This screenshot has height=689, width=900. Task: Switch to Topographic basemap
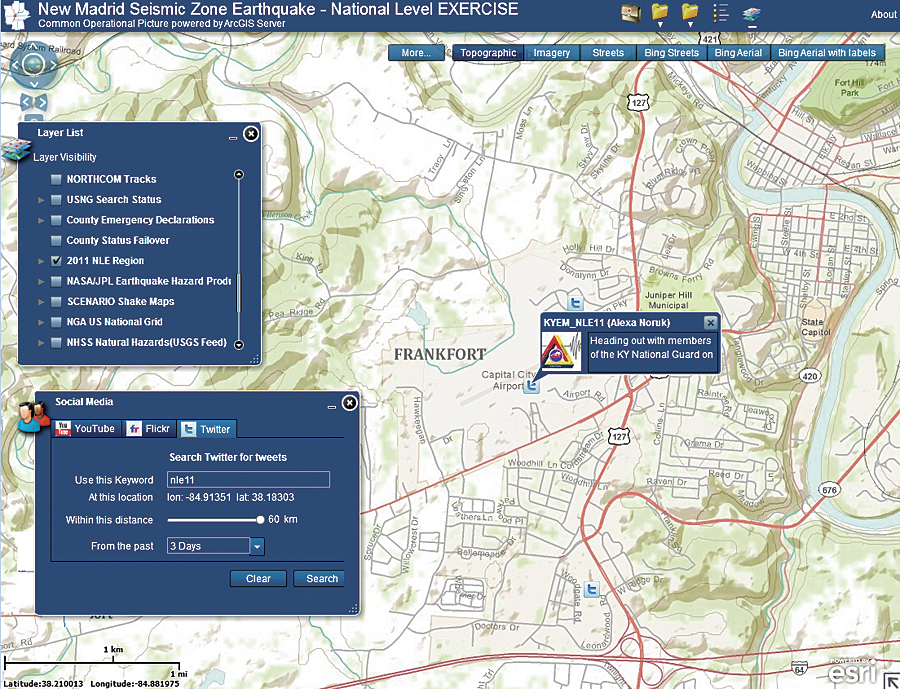click(x=488, y=53)
